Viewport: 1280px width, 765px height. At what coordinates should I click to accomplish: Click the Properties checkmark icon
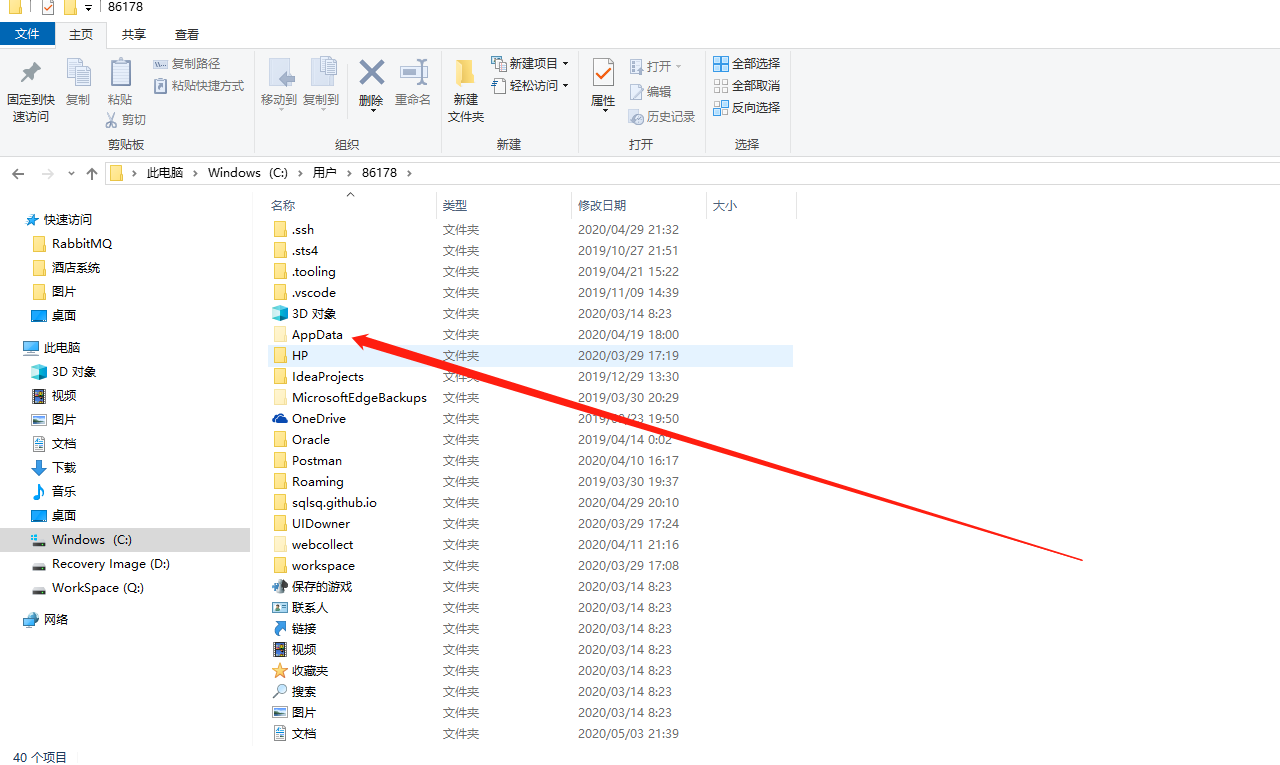tap(603, 72)
